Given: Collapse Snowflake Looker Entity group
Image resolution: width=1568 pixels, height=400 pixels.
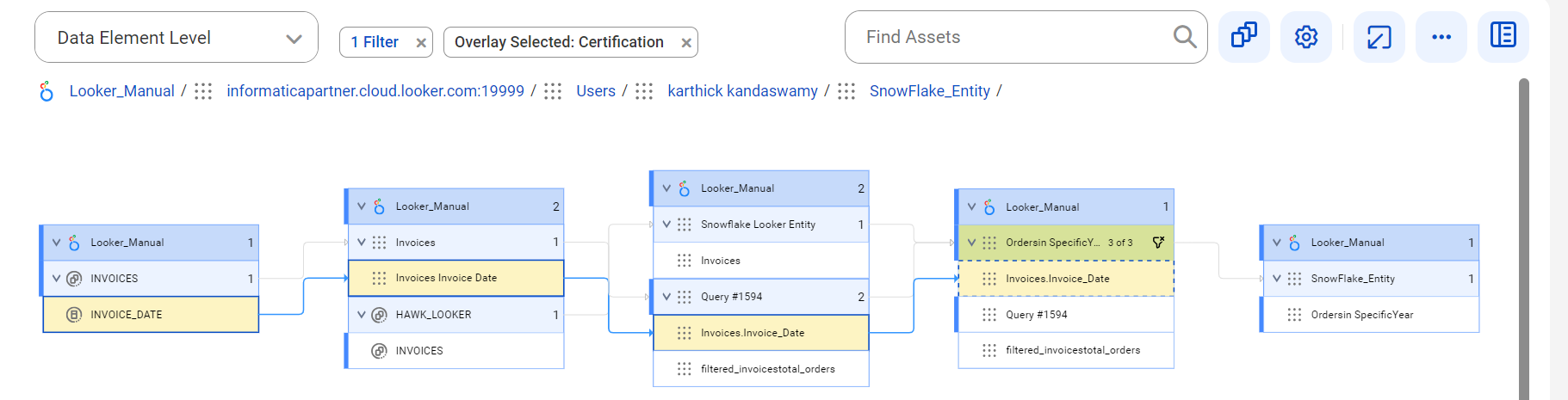Looking at the screenshot, I should point(666,225).
